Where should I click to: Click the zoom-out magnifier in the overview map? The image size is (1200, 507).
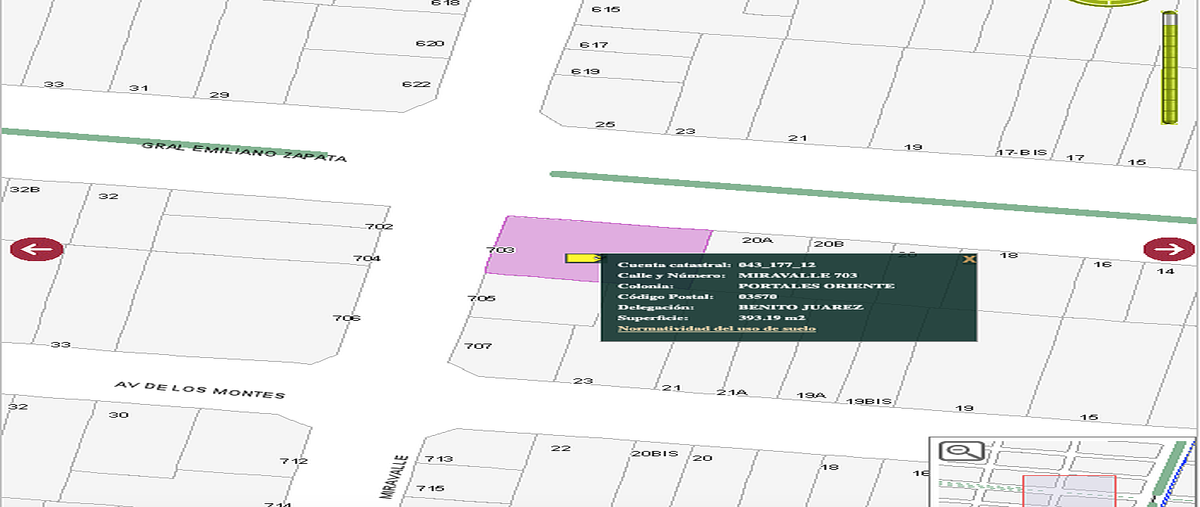coord(962,451)
